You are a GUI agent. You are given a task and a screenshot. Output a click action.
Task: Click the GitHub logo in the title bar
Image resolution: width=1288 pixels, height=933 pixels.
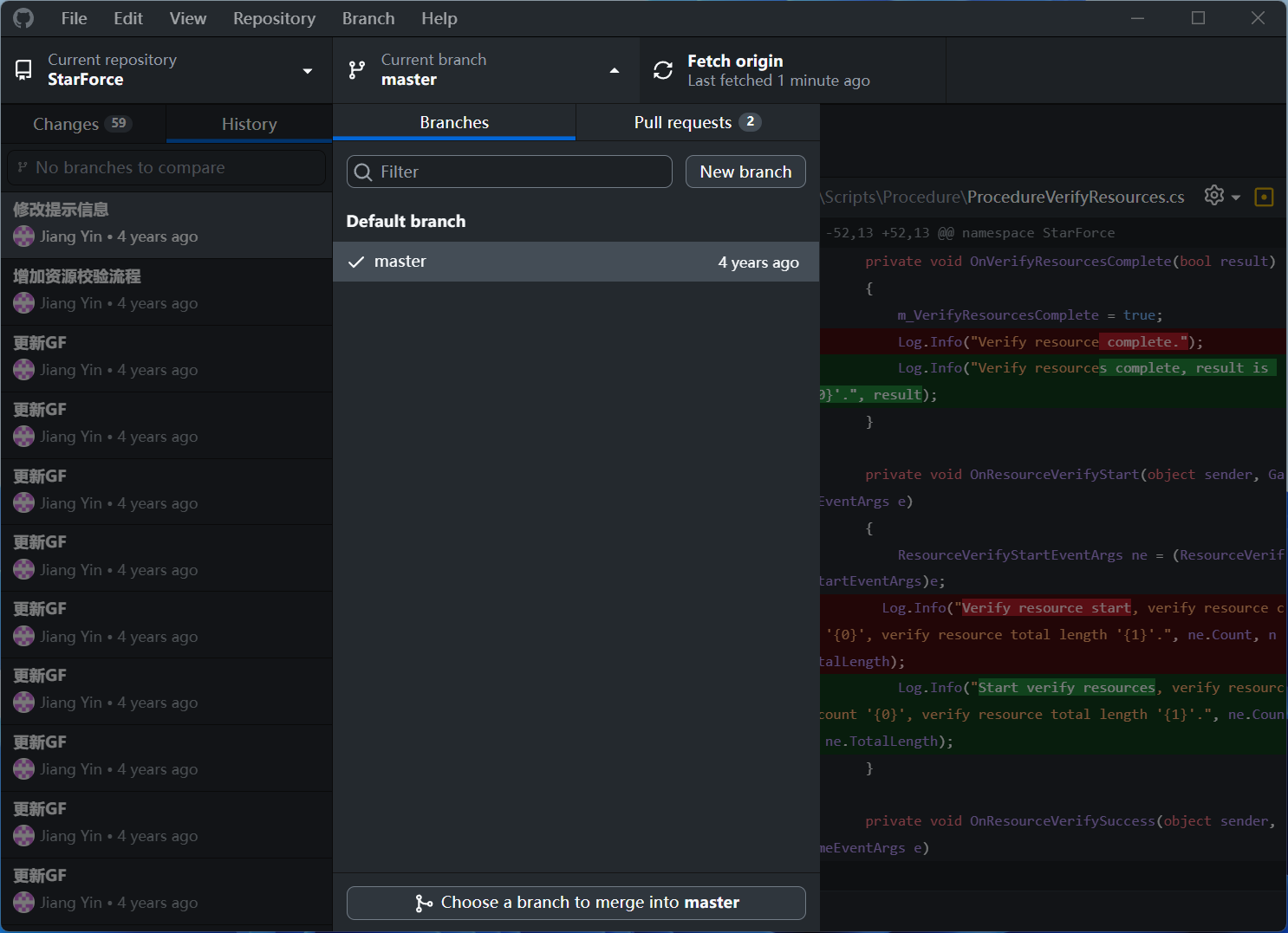click(x=23, y=17)
